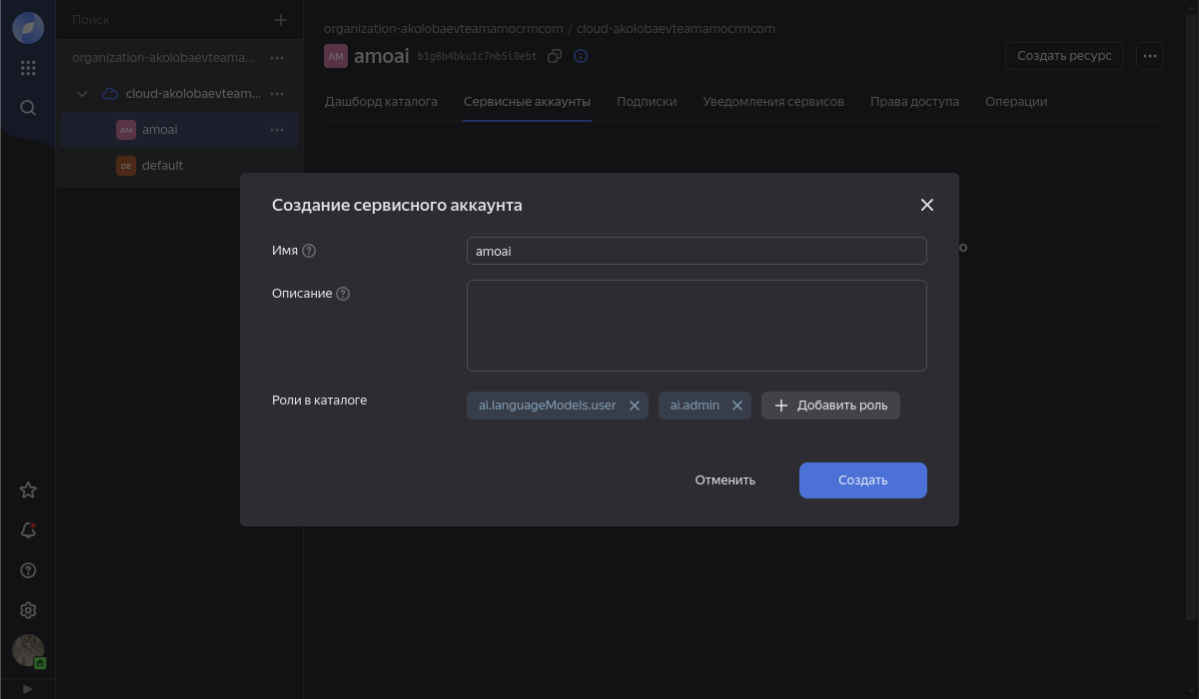
Task: Open the more options menu for amoai folder
Action: [x=277, y=130]
